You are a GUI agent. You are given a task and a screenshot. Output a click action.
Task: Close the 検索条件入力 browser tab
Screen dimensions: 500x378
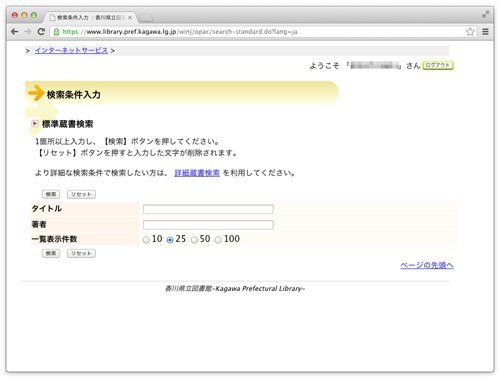(130, 17)
